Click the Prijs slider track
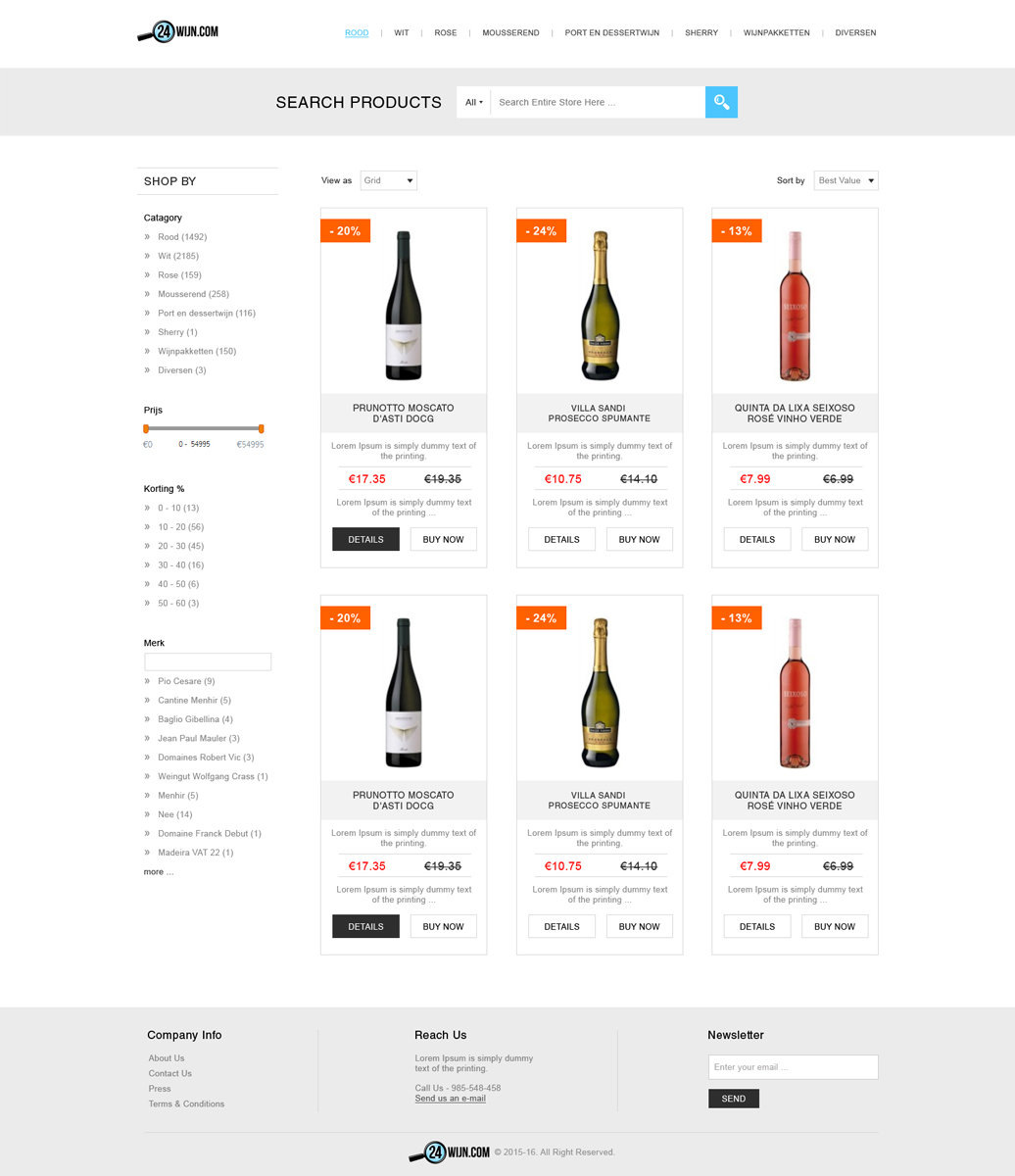 204,428
